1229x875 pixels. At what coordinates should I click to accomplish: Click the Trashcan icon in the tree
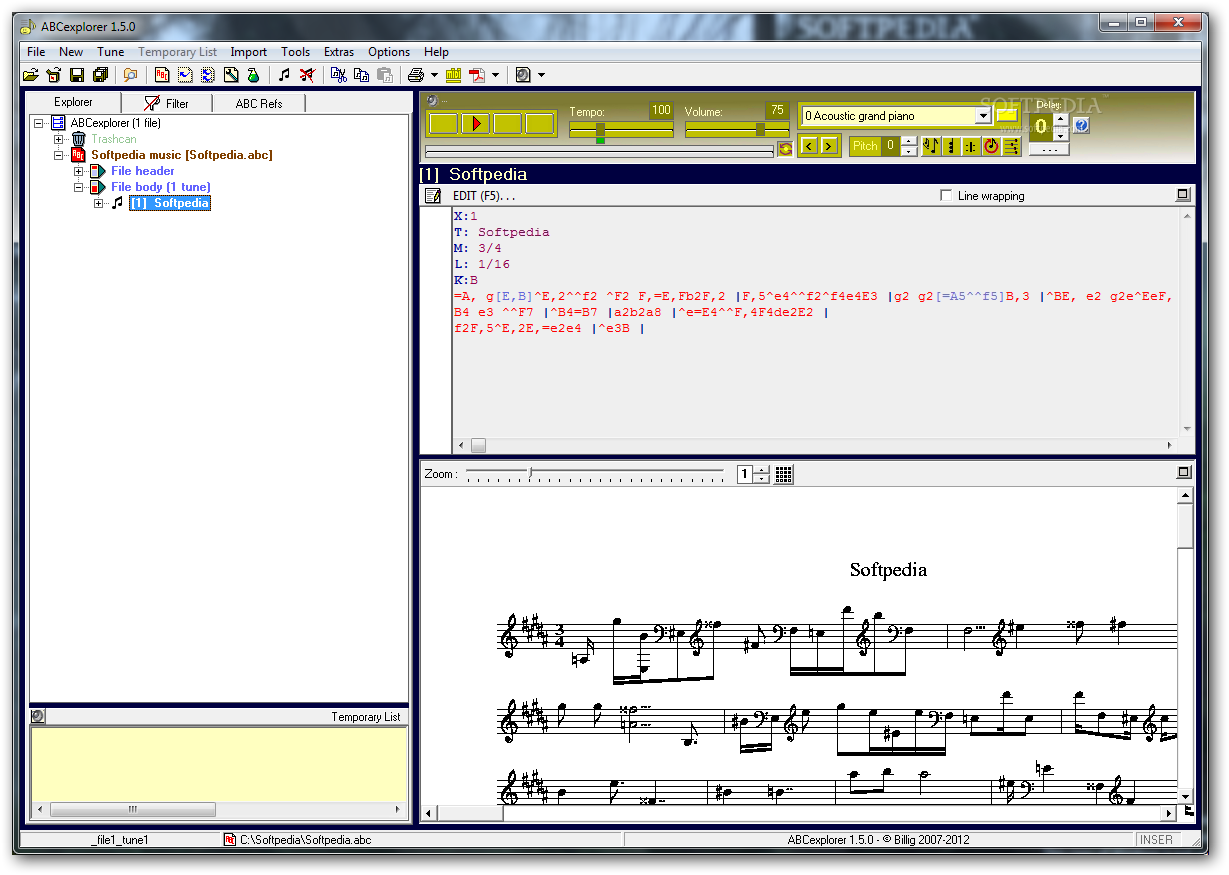tap(78, 139)
